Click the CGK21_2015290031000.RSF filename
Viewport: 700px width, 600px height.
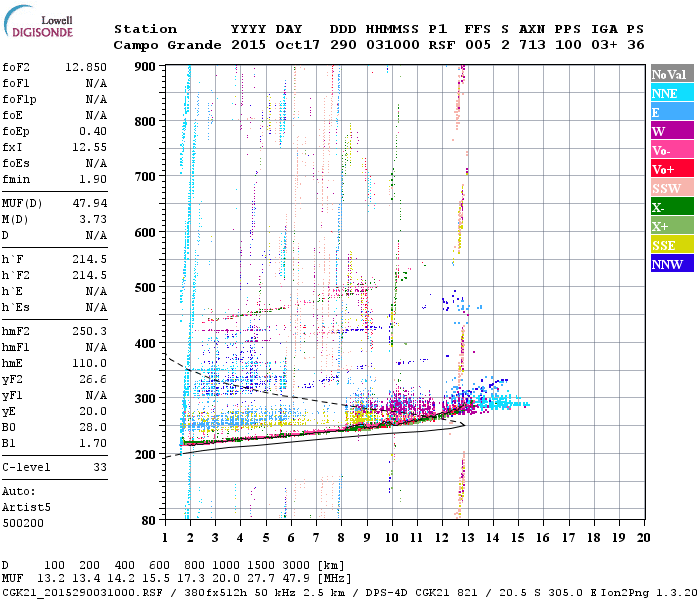click(82, 593)
